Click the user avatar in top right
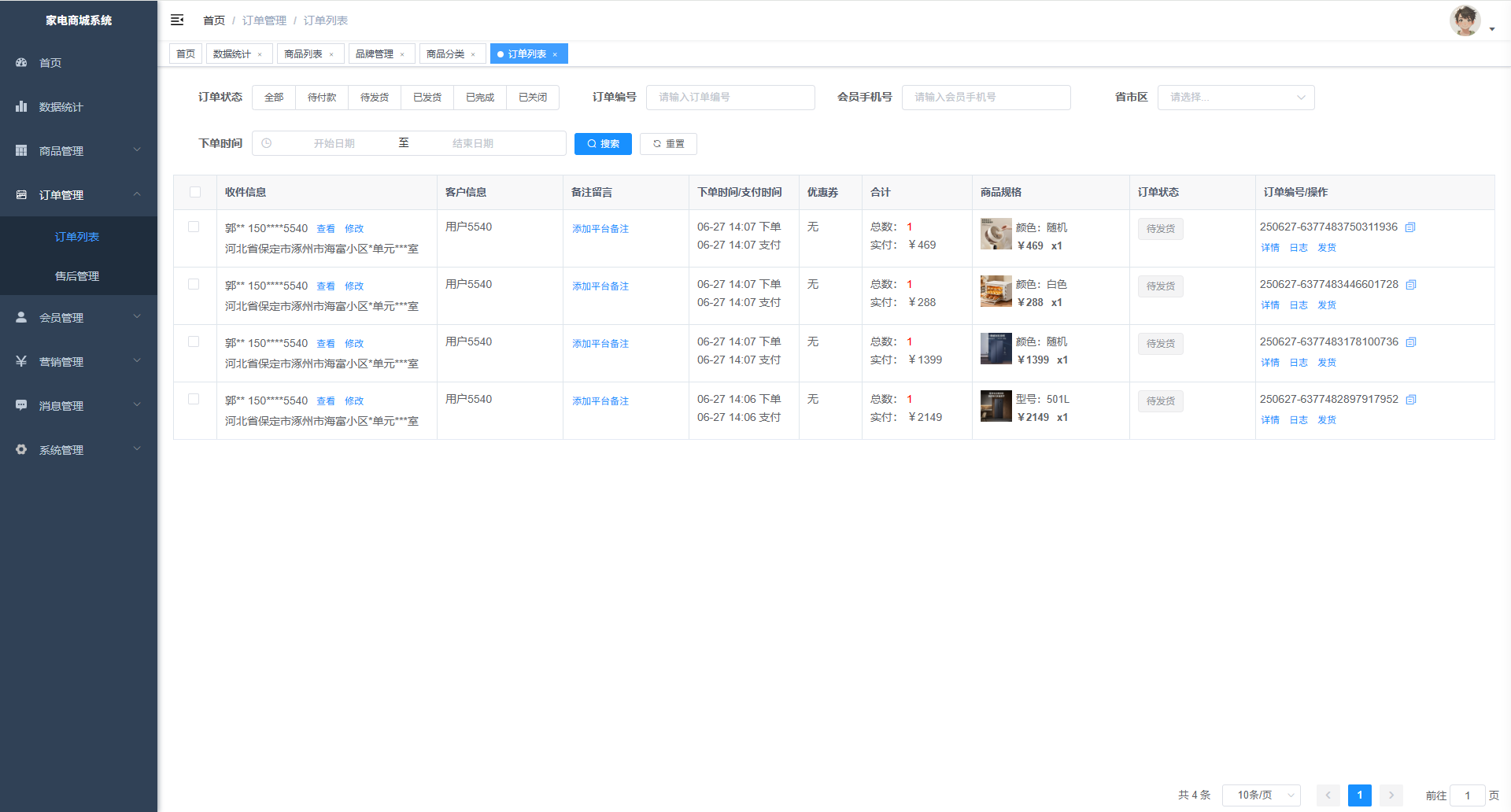This screenshot has width=1511, height=812. [1465, 21]
